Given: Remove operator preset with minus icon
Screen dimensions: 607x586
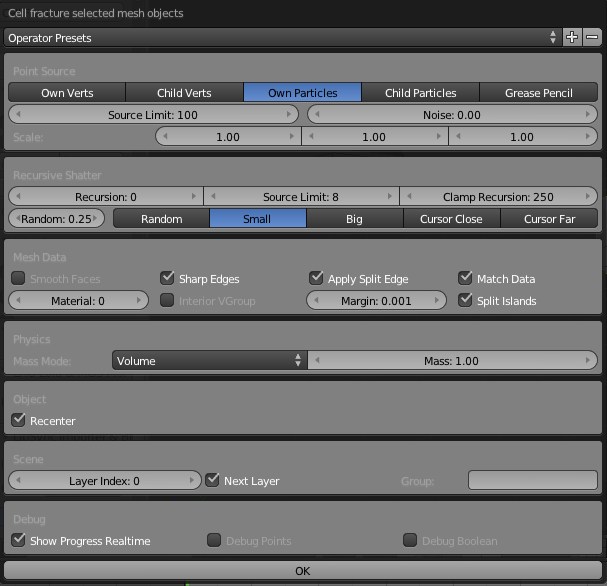Looking at the screenshot, I should click(592, 37).
